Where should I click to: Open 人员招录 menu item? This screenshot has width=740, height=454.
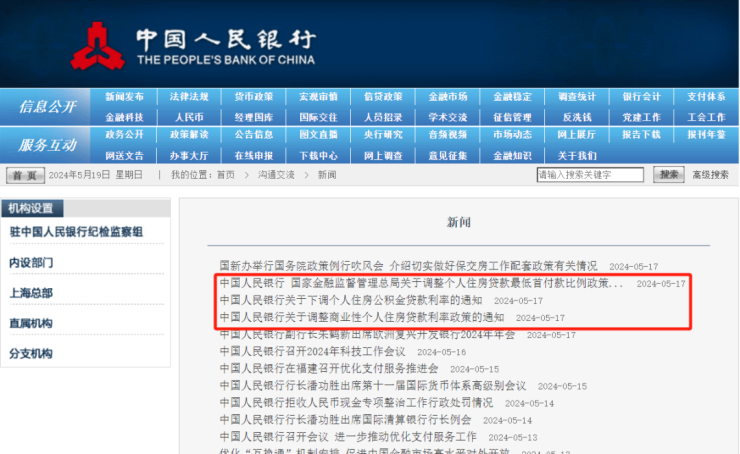pyautogui.click(x=383, y=118)
